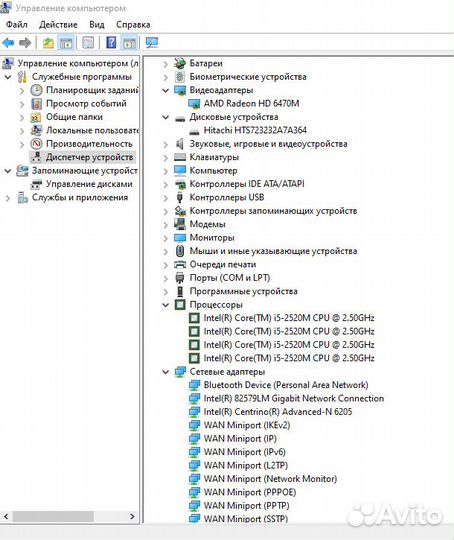Expand the Общие папки node
Image resolution: width=454 pixels, height=540 pixels.
click(x=22, y=117)
